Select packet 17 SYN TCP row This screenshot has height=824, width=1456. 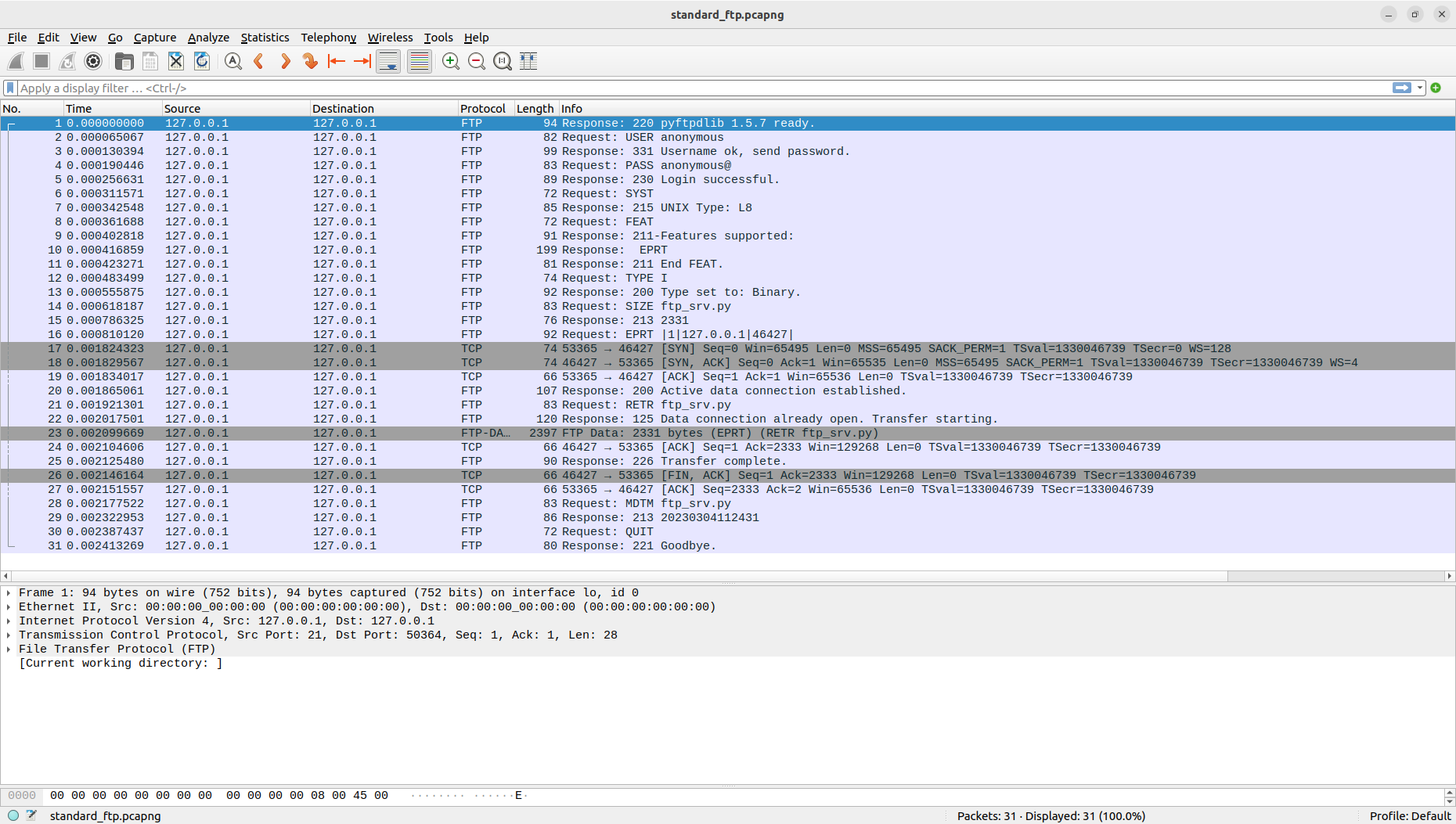coord(728,348)
